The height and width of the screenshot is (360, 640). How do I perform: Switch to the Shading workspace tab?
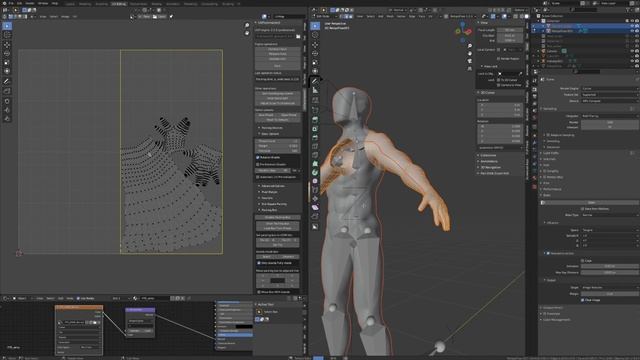click(156, 4)
